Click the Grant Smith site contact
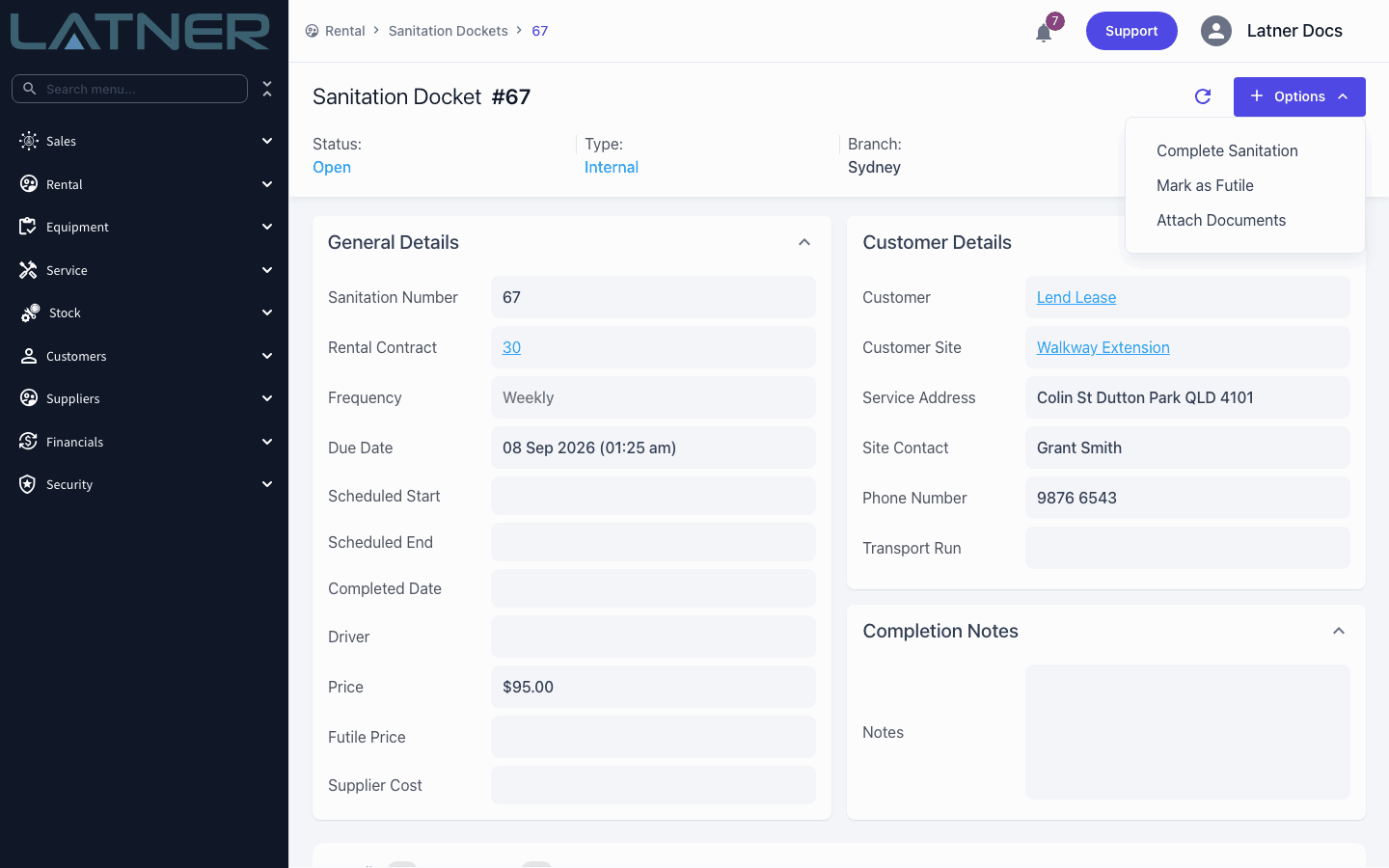Image resolution: width=1389 pixels, height=868 pixels. tap(1079, 448)
